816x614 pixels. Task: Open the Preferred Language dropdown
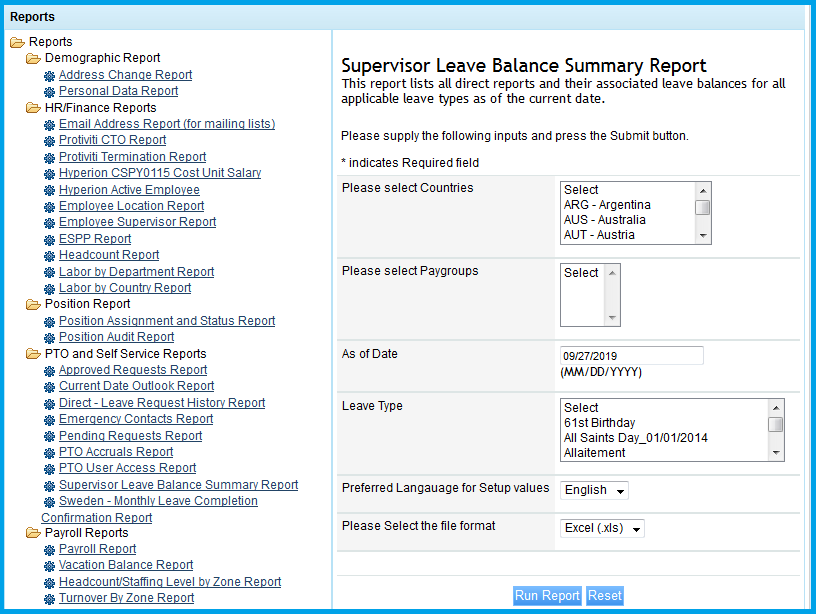coord(596,490)
